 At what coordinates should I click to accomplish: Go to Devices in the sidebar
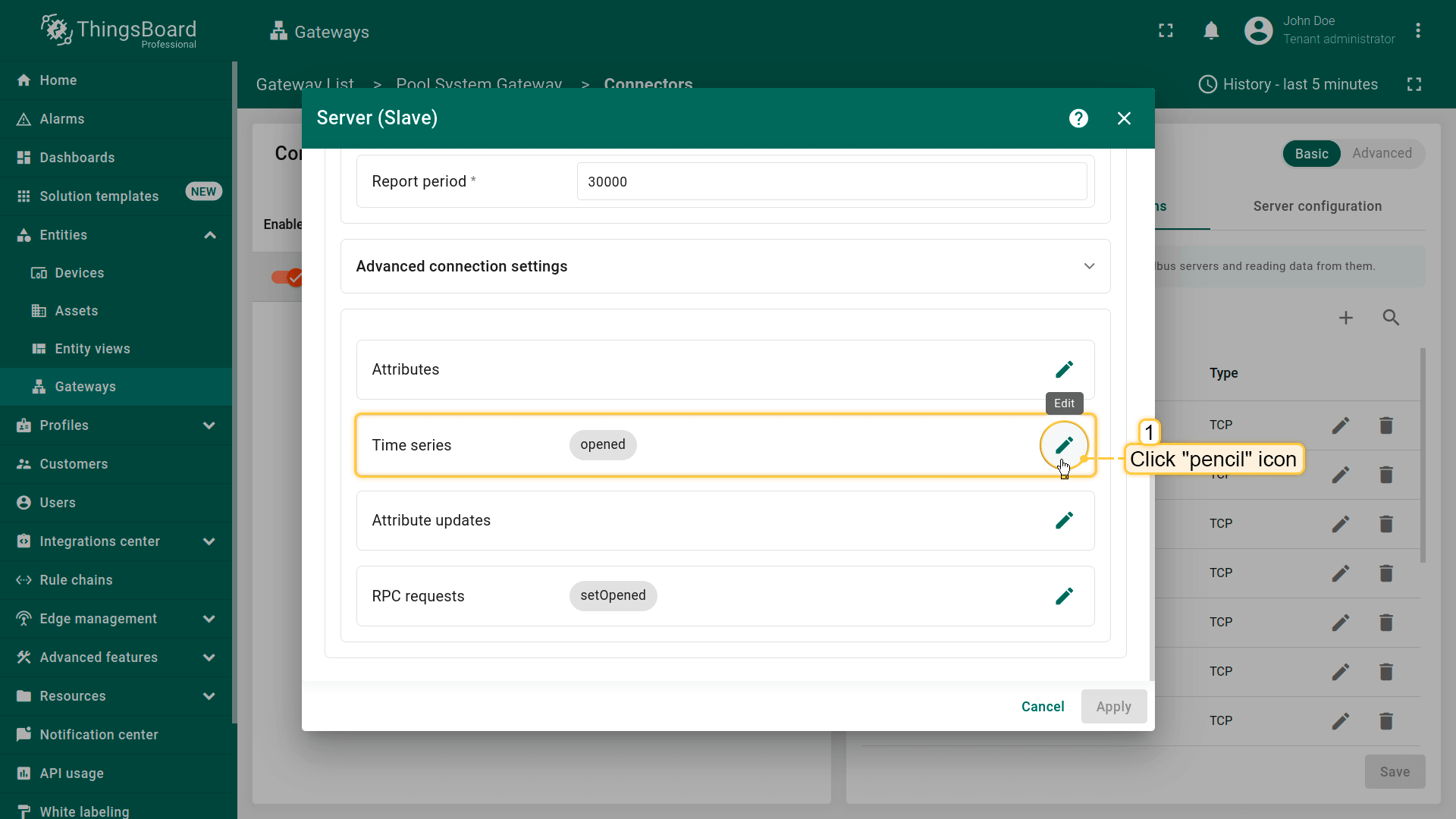(79, 273)
